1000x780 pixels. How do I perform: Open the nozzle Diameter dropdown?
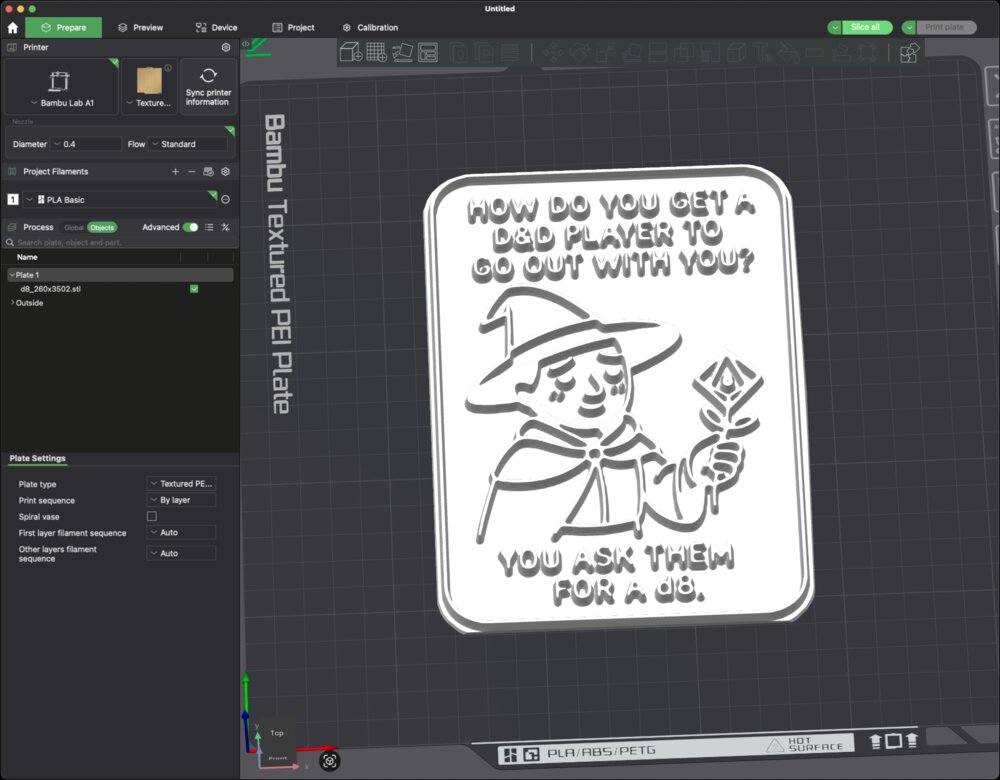coord(86,144)
